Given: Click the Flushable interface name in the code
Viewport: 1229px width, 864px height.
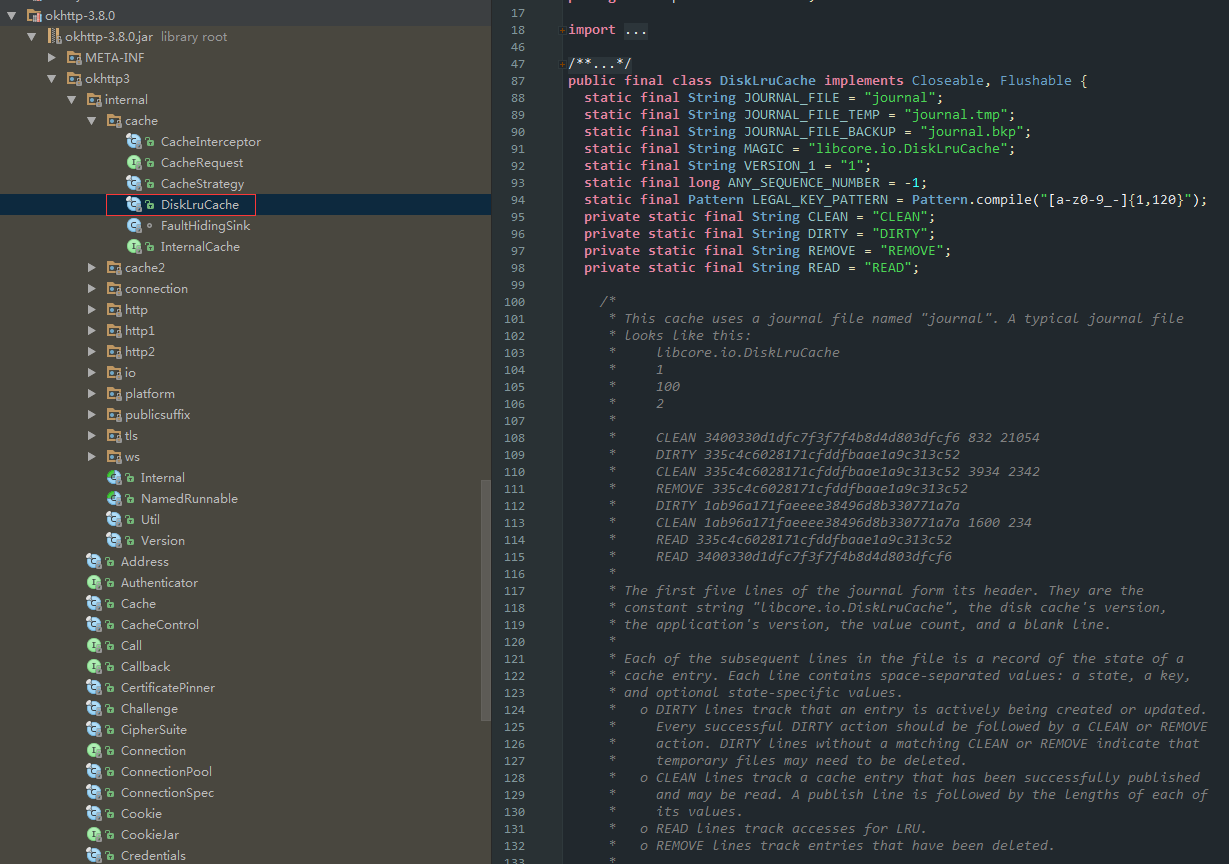Looking at the screenshot, I should coord(1036,80).
